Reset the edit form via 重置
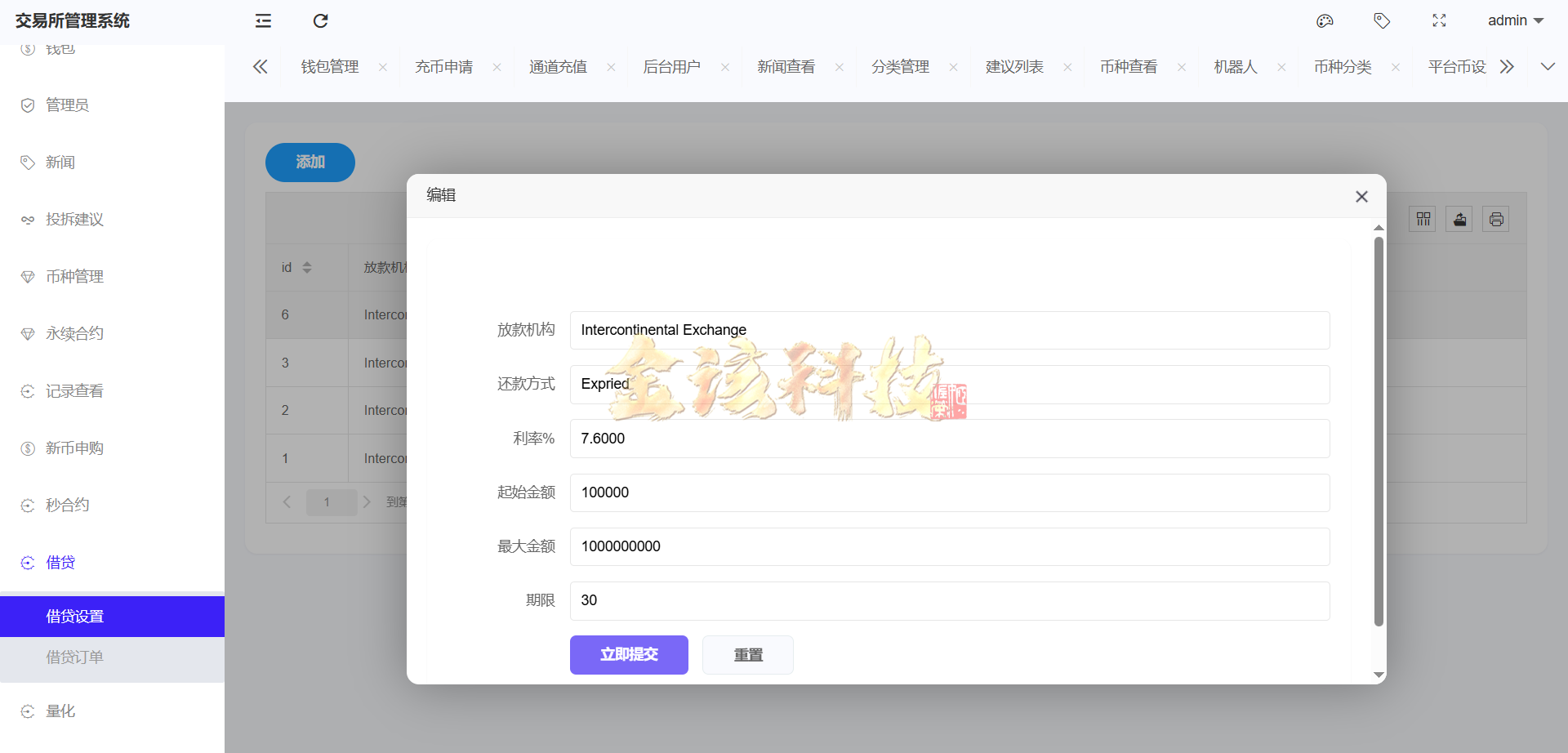The height and width of the screenshot is (753, 1568). click(747, 654)
